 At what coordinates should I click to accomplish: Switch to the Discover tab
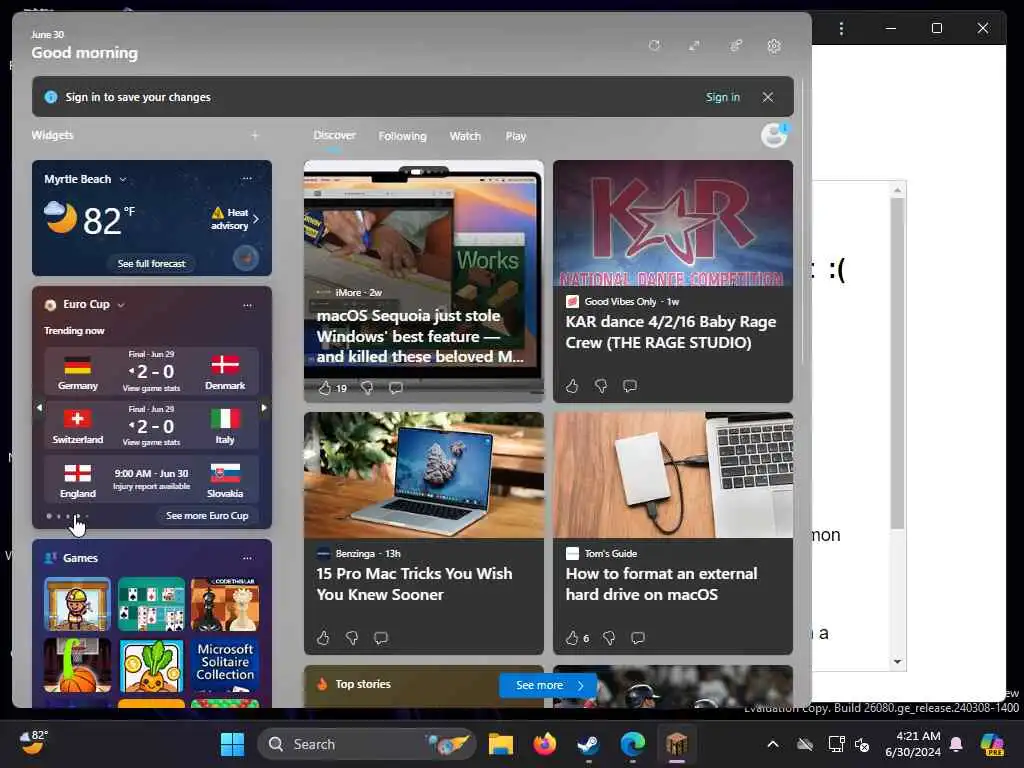pyautogui.click(x=334, y=135)
